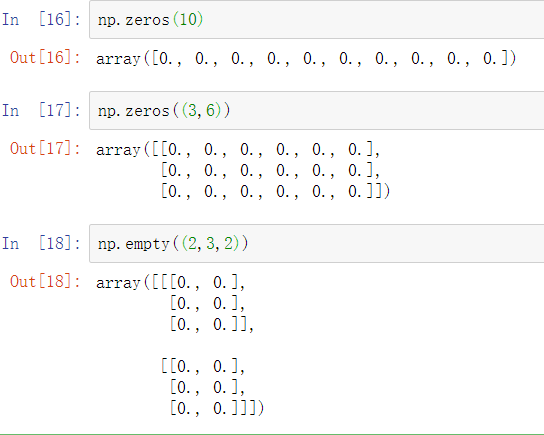
Task: Place cursor on np in cell 17
Action: [x=106, y=112]
